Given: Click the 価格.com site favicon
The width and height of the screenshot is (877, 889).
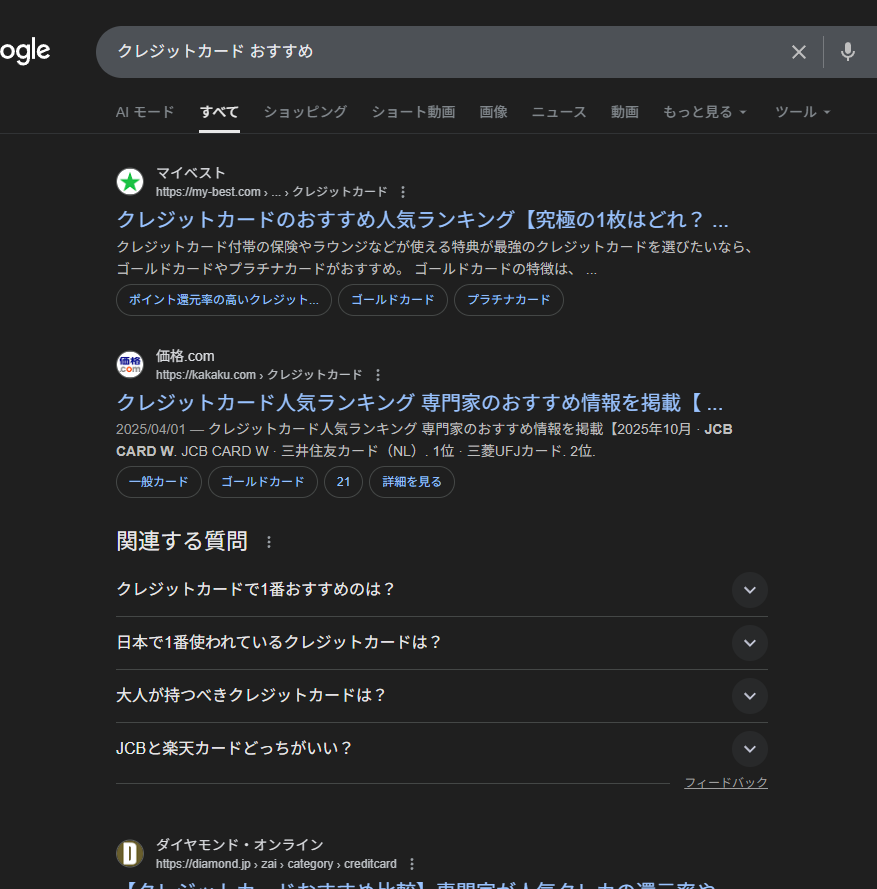Looking at the screenshot, I should 130,365.
